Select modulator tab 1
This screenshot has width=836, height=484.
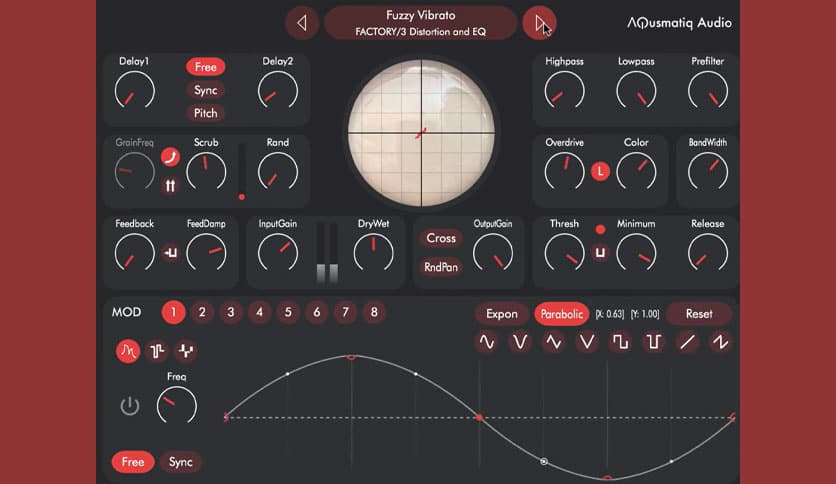(x=173, y=312)
